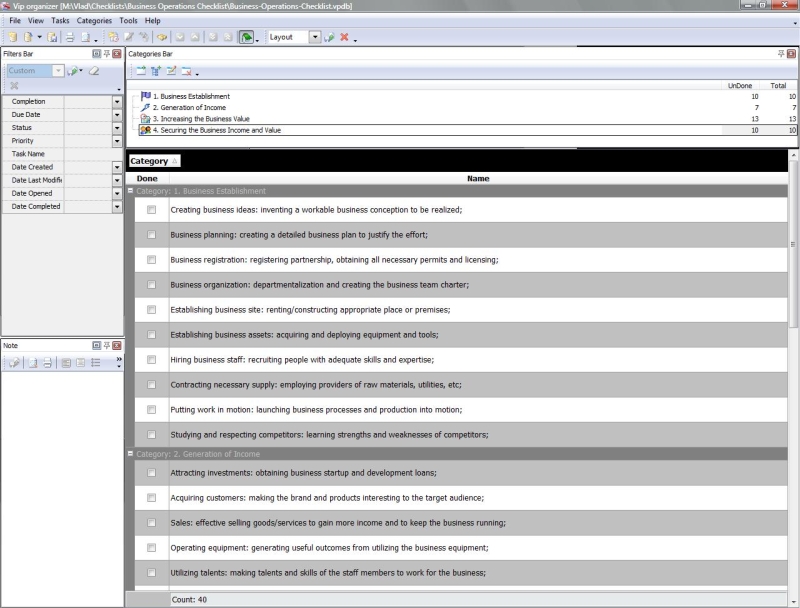Collapse the '1. Business Establishment' category group
This screenshot has height=608, width=800.
pyautogui.click(x=130, y=191)
